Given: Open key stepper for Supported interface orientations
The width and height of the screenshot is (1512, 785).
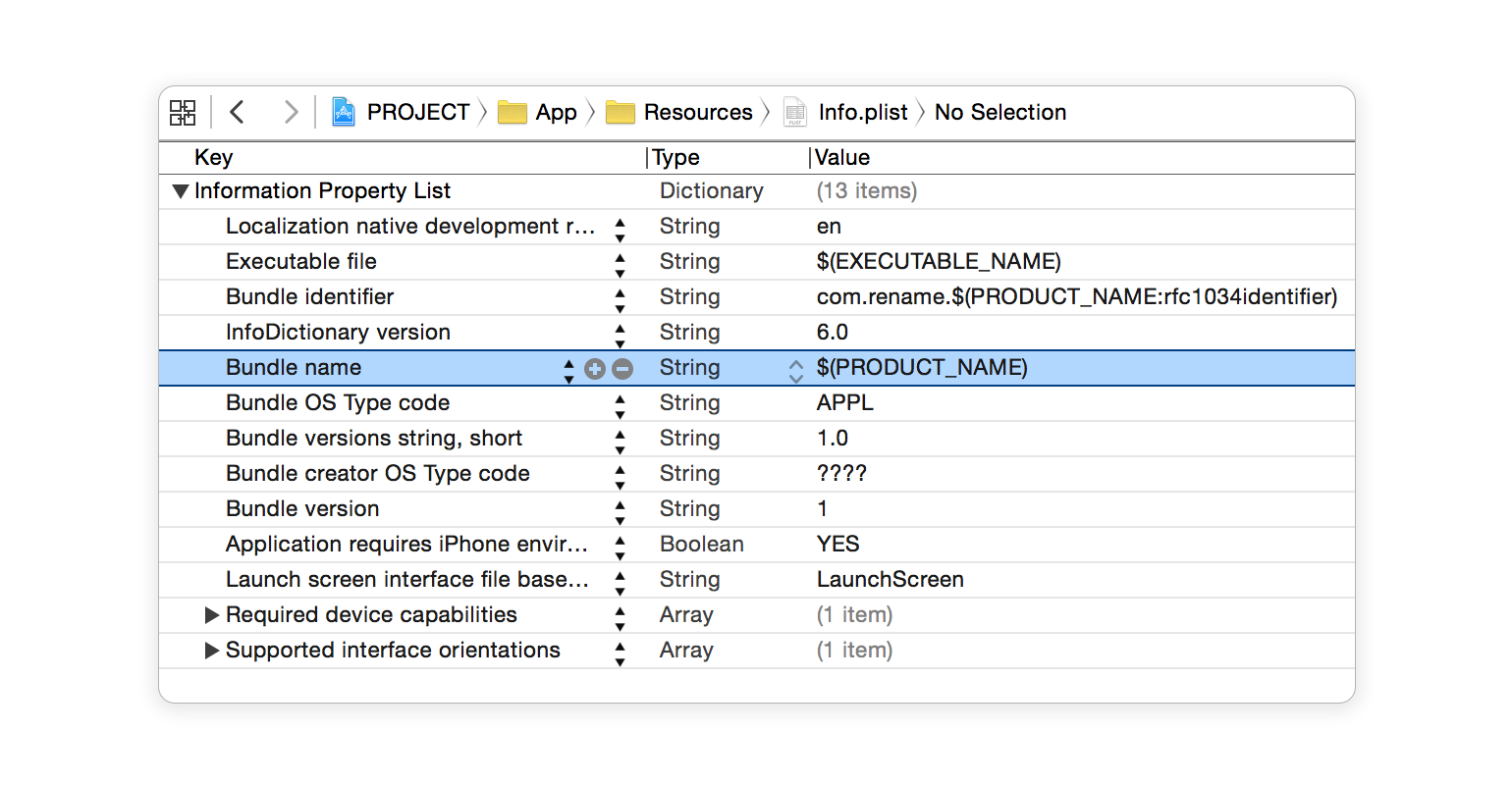Looking at the screenshot, I should 620,654.
